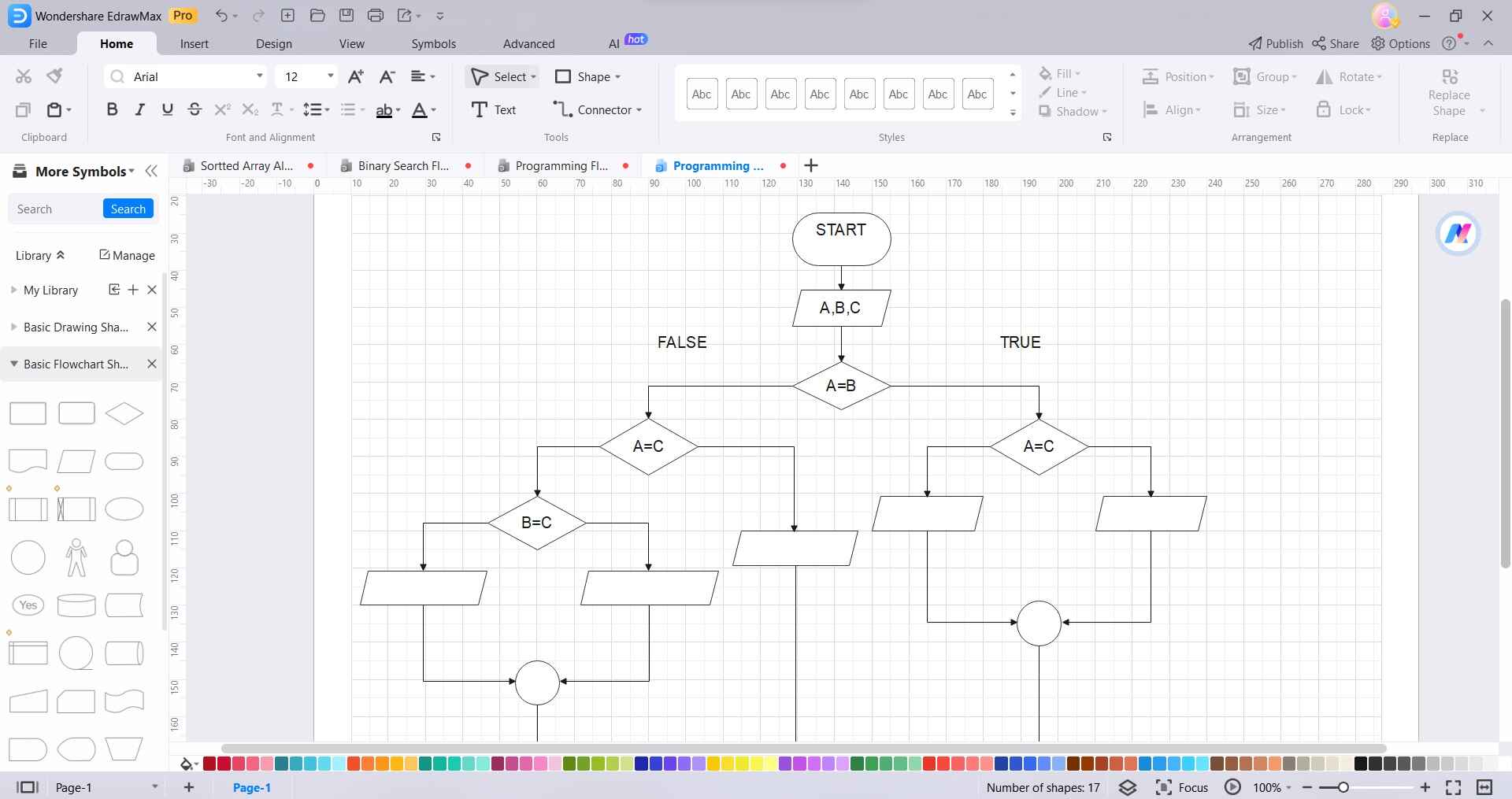The height and width of the screenshot is (799, 1512).
Task: Select the black color swatch in palette
Action: click(x=1361, y=764)
